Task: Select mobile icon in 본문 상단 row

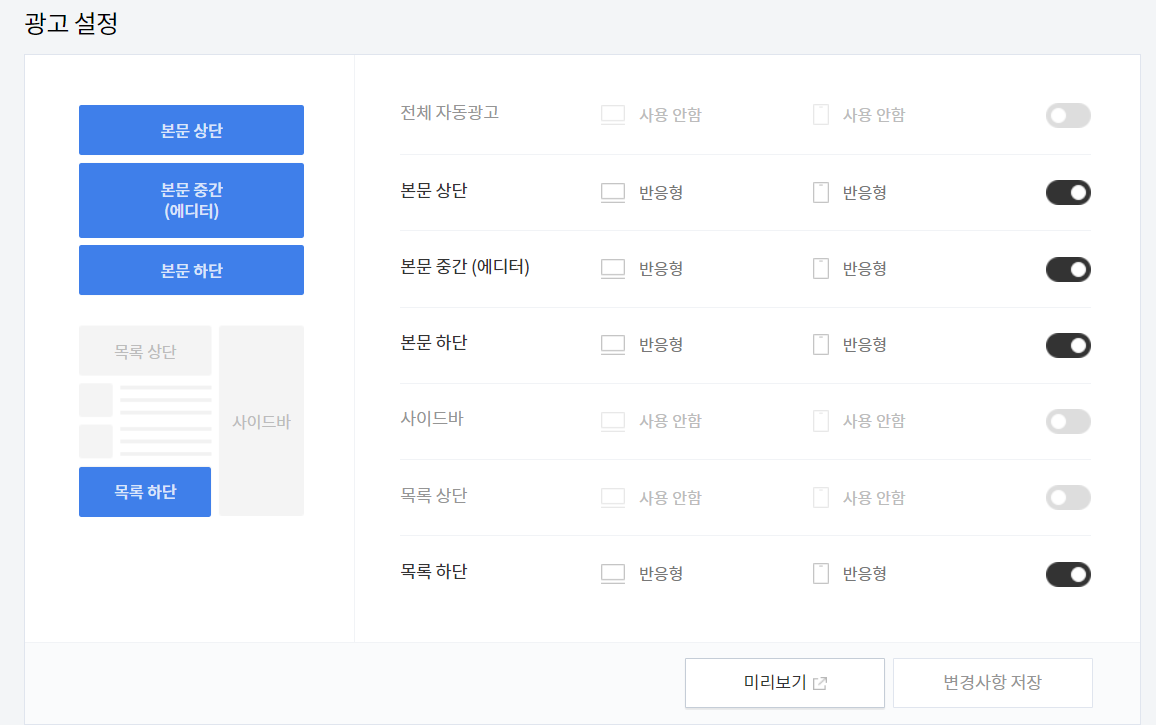Action: tap(821, 192)
